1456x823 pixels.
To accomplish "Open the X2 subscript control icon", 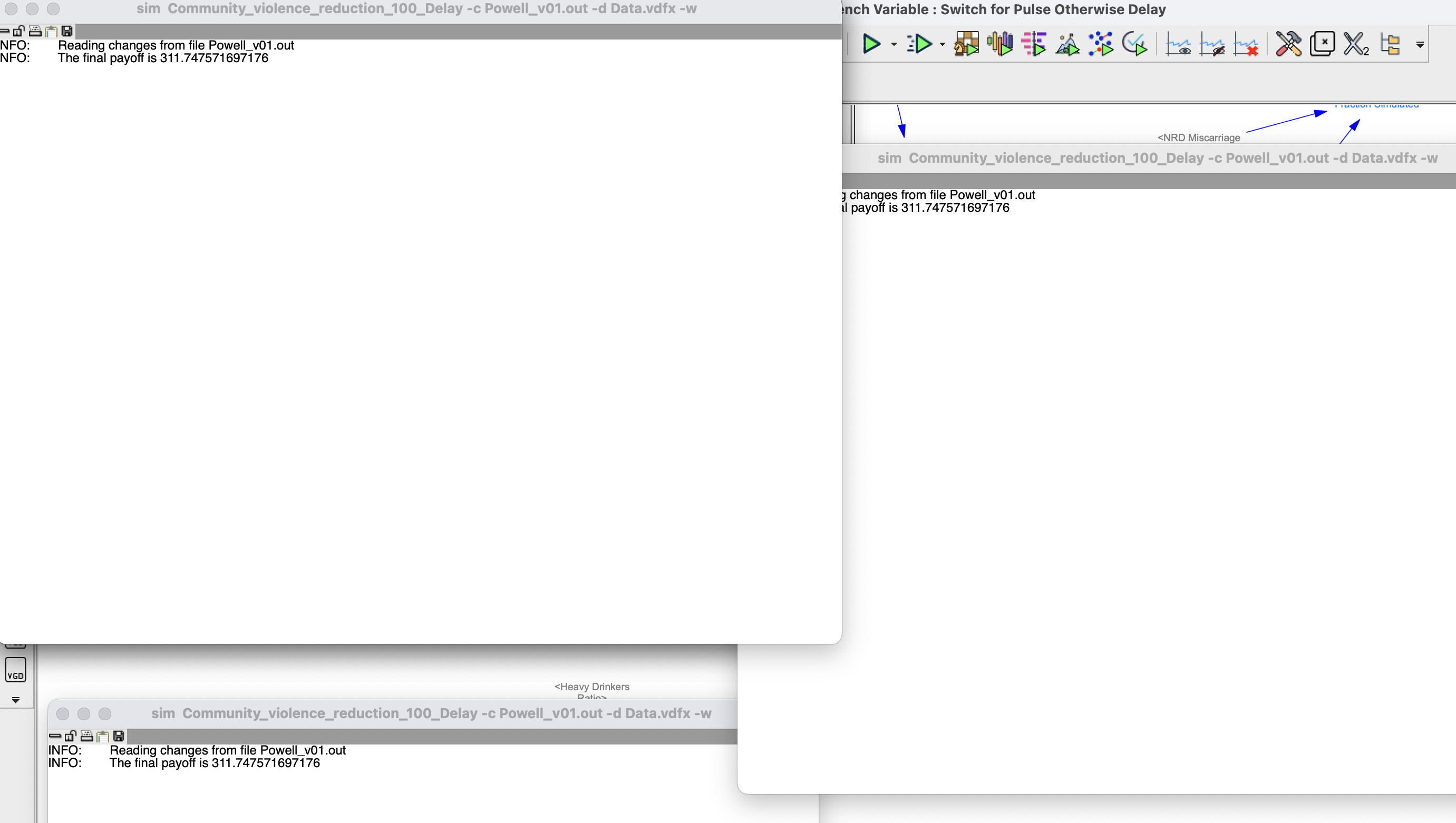I will [x=1356, y=44].
